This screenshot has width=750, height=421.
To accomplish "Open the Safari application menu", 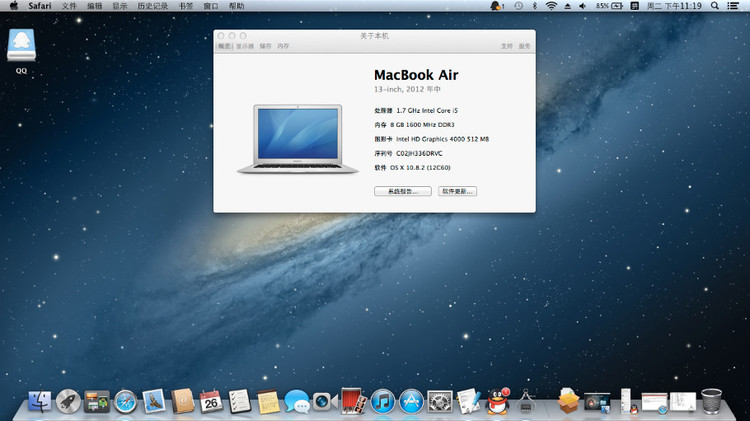I will (40, 6).
